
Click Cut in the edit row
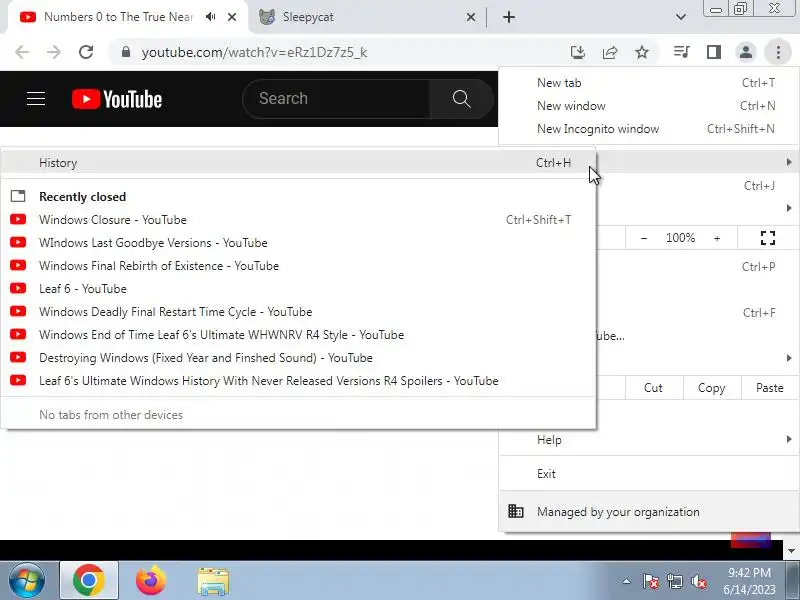(653, 388)
